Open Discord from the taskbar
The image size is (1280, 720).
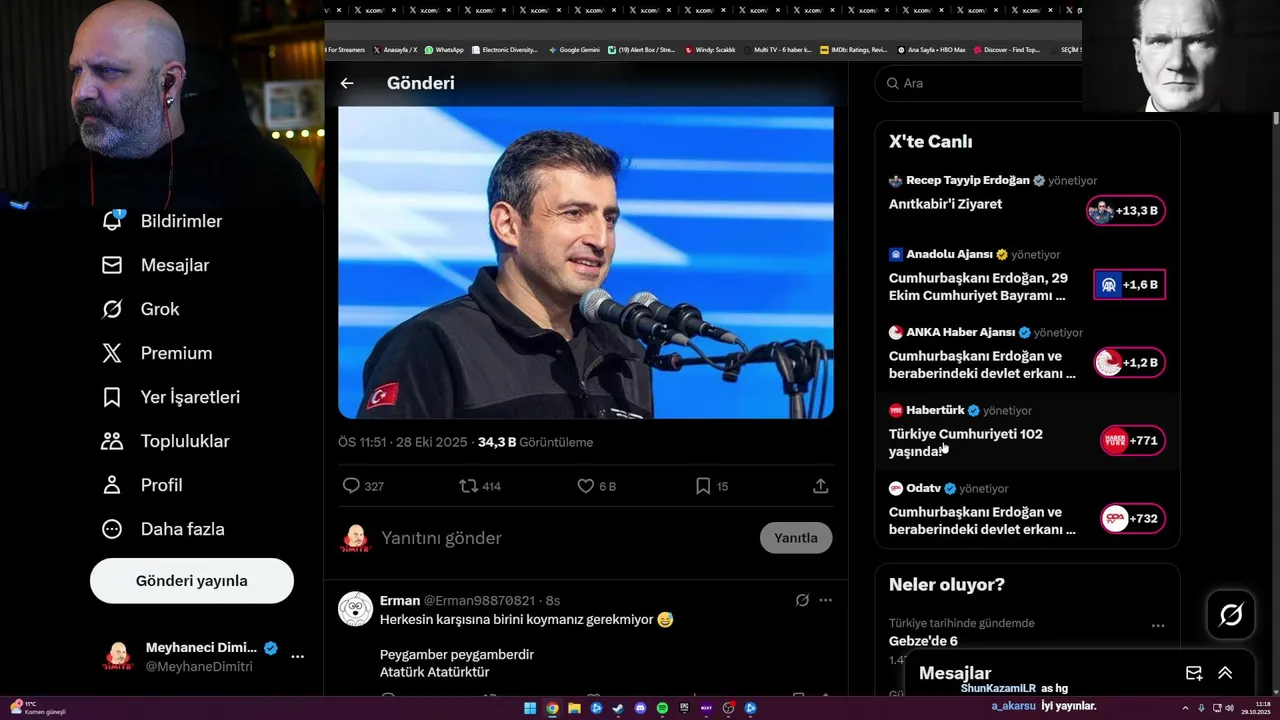pyautogui.click(x=640, y=708)
